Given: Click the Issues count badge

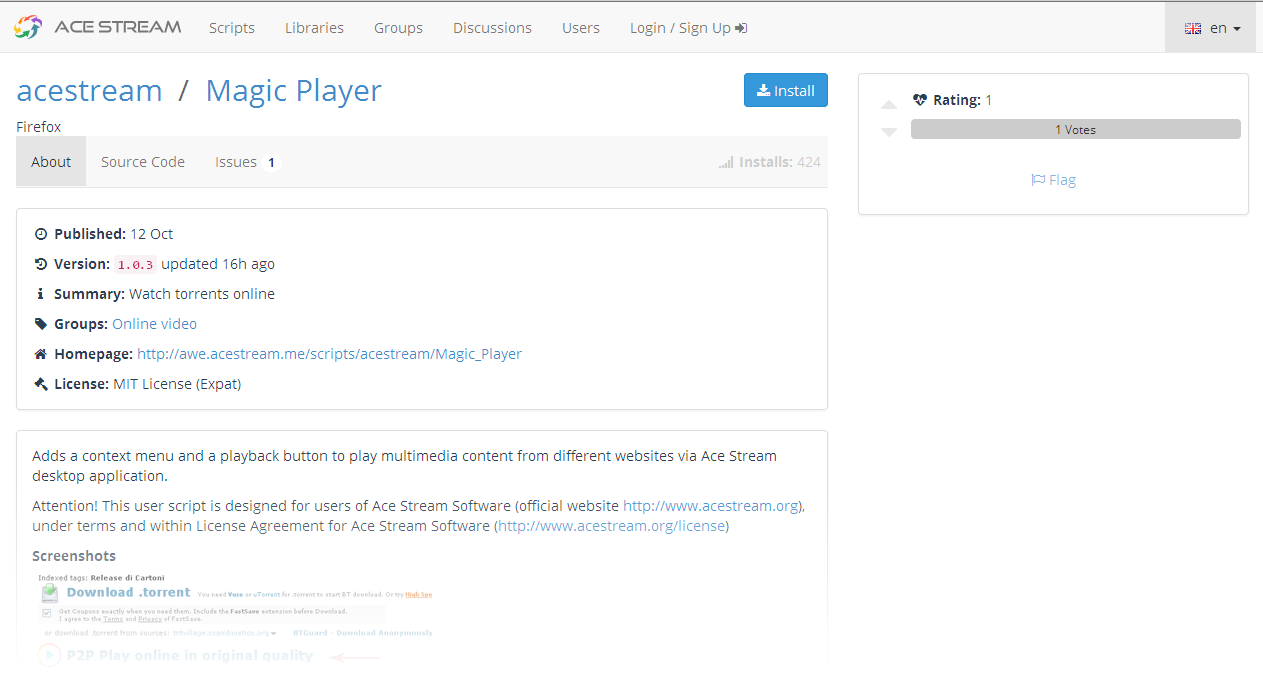Looking at the screenshot, I should (271, 162).
